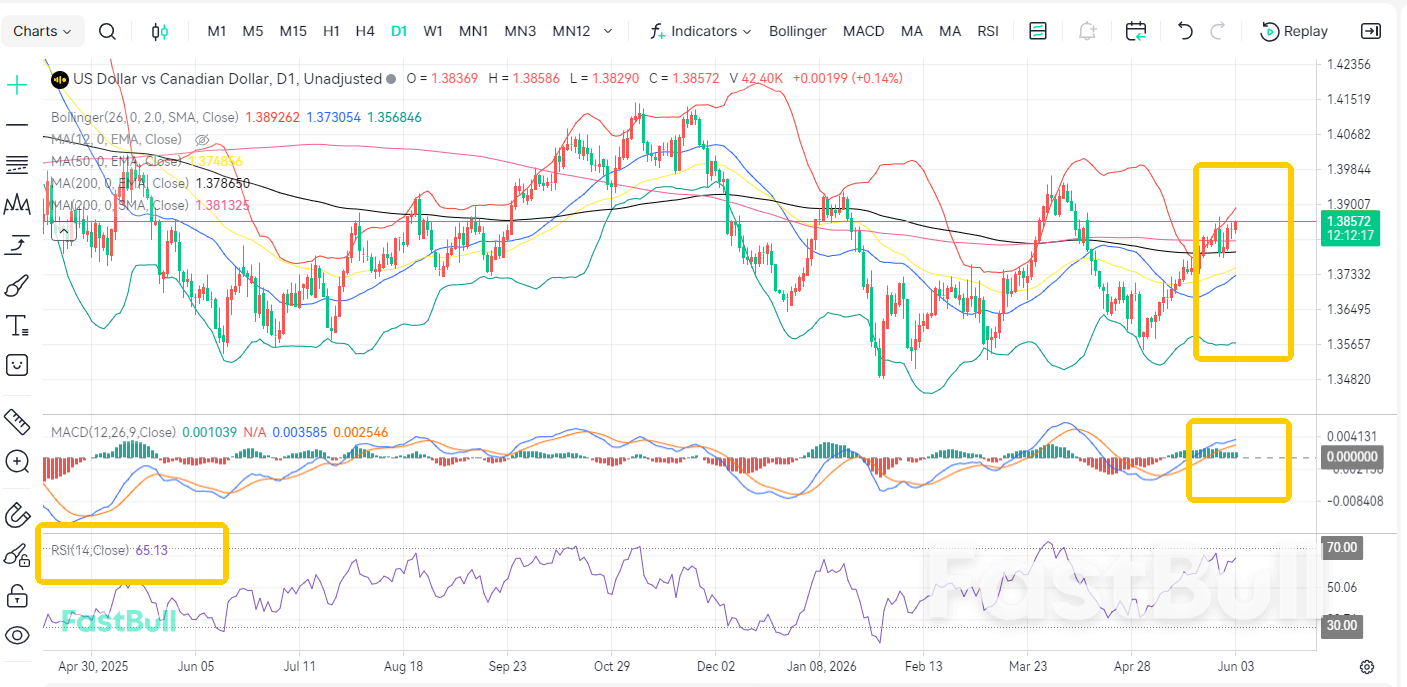Toggle lock all drawings padlock

pyautogui.click(x=17, y=597)
